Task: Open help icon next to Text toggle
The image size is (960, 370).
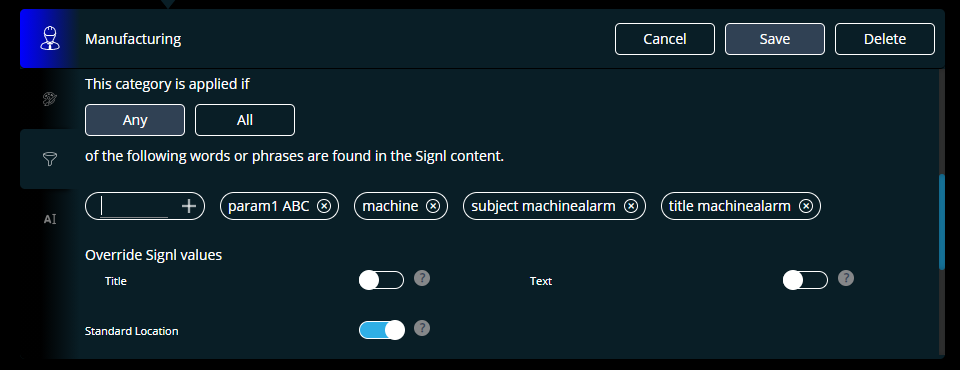Action: click(x=846, y=278)
